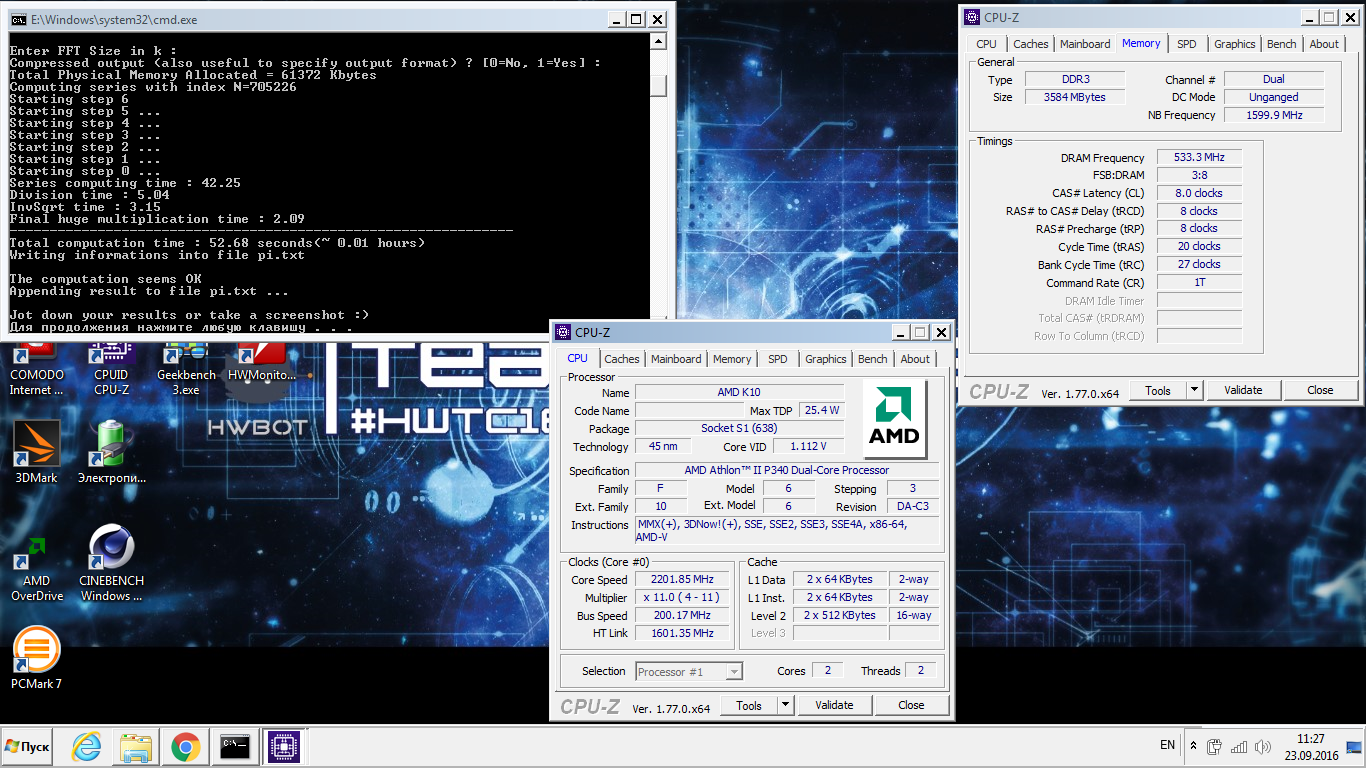Click Tools button in front CPU-Z window
The width and height of the screenshot is (1366, 768).
pyautogui.click(x=749, y=705)
